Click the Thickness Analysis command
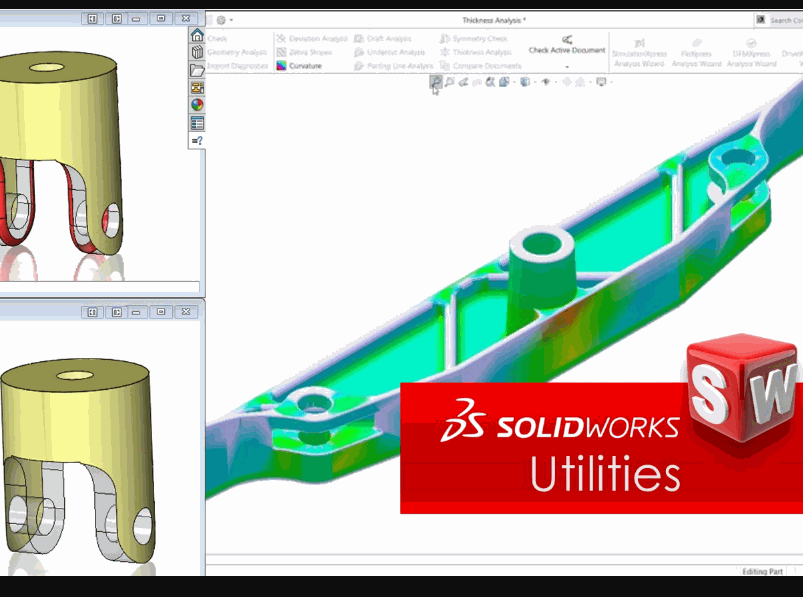Image resolution: width=803 pixels, height=597 pixels. coord(476,52)
